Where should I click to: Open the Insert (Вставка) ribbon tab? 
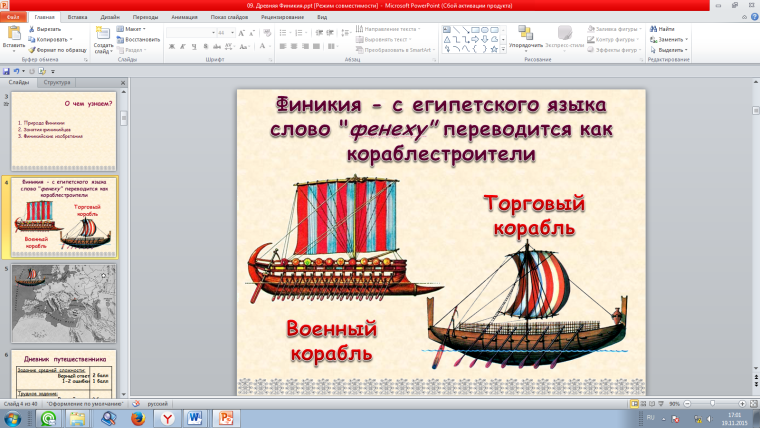(77, 17)
